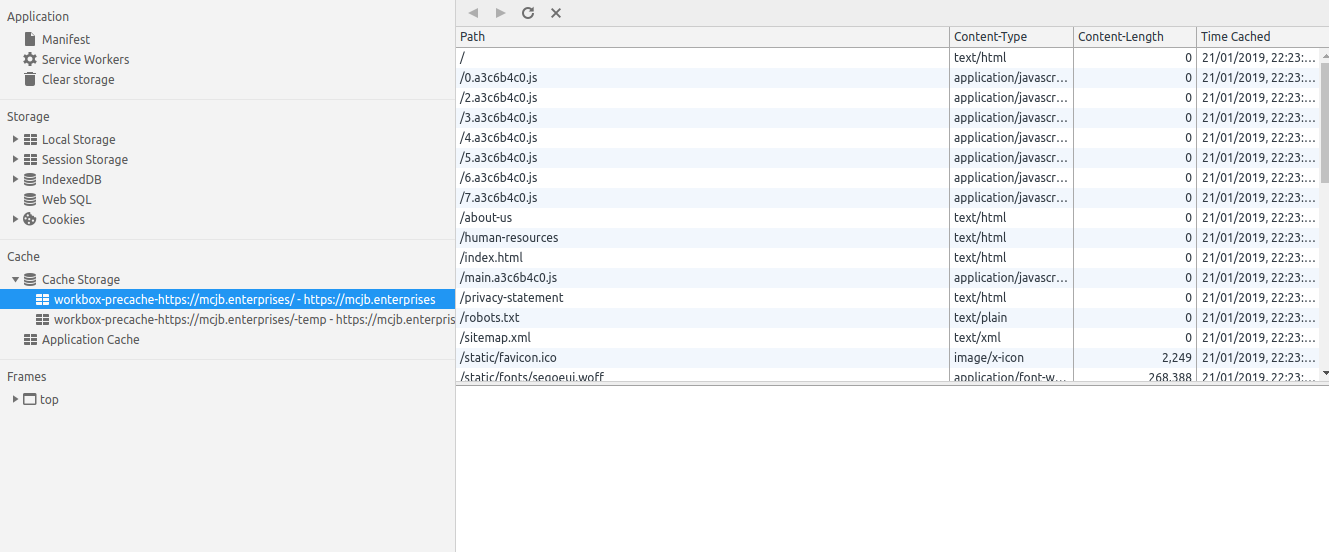Sort by the Content-Type column header
Viewport: 1329px width, 552px height.
[1012, 37]
